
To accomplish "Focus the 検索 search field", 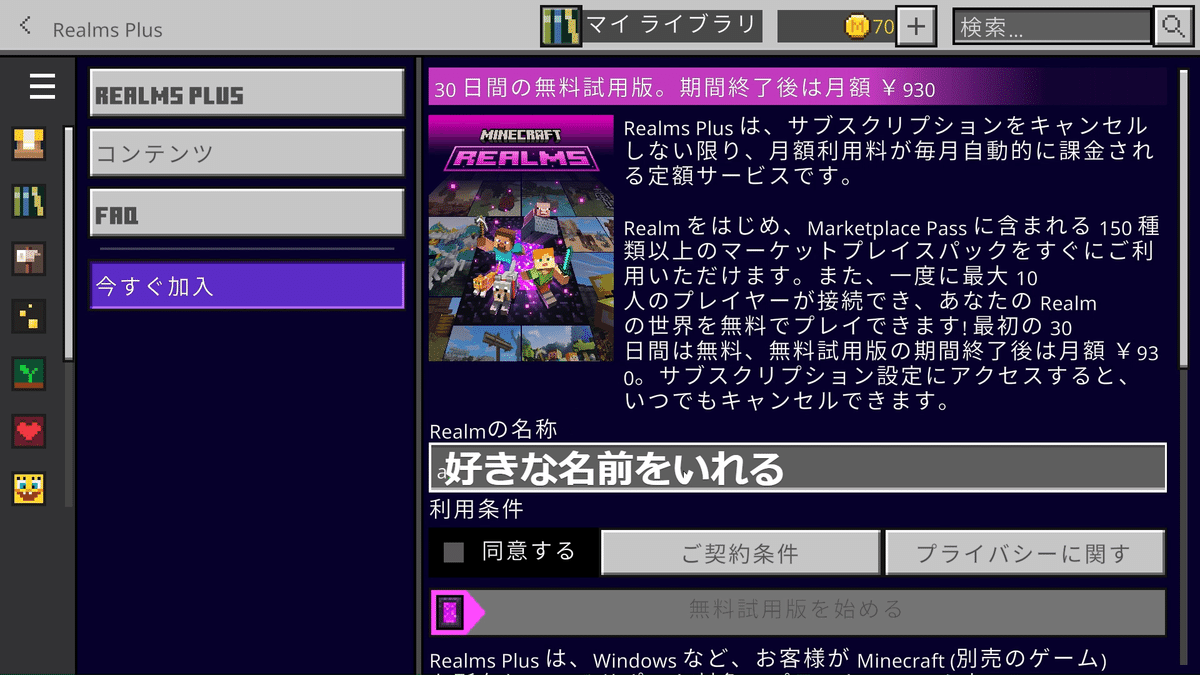I will 1052,27.
